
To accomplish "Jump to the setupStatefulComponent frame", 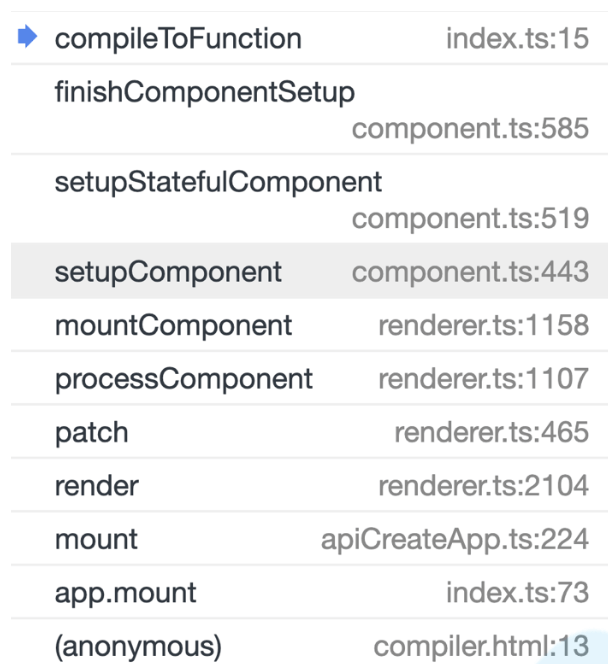I will tap(218, 183).
